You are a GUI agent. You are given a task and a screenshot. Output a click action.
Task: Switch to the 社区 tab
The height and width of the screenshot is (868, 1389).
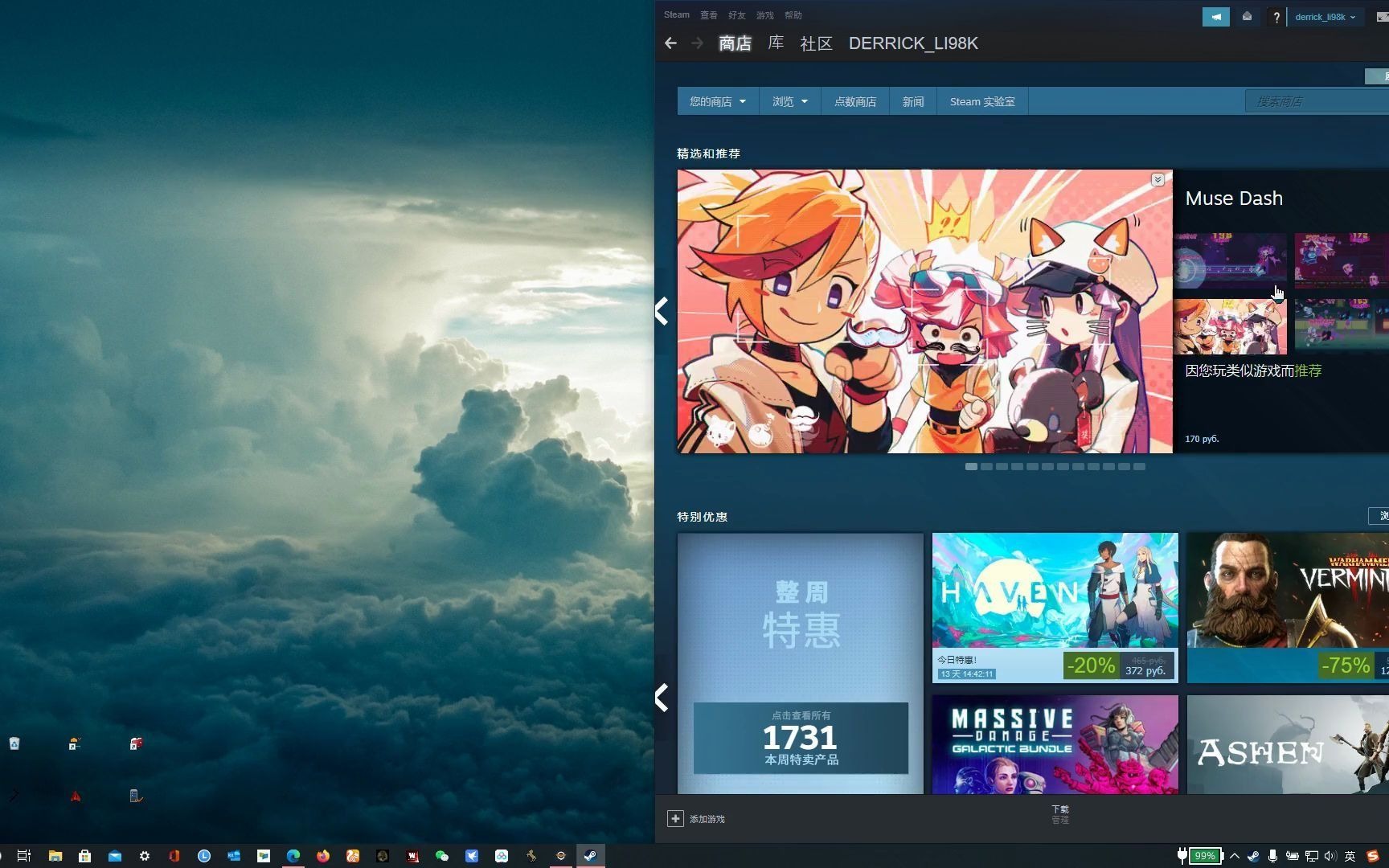(x=816, y=43)
